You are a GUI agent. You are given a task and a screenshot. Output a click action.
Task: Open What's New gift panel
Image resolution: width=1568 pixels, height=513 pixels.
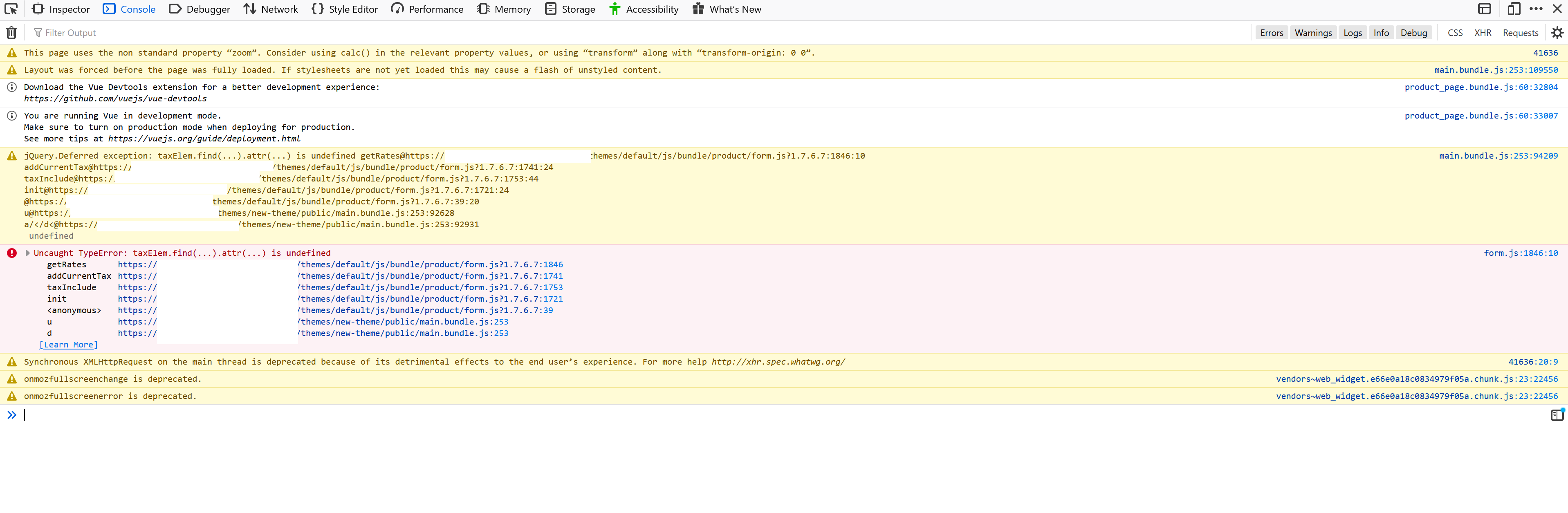[727, 9]
